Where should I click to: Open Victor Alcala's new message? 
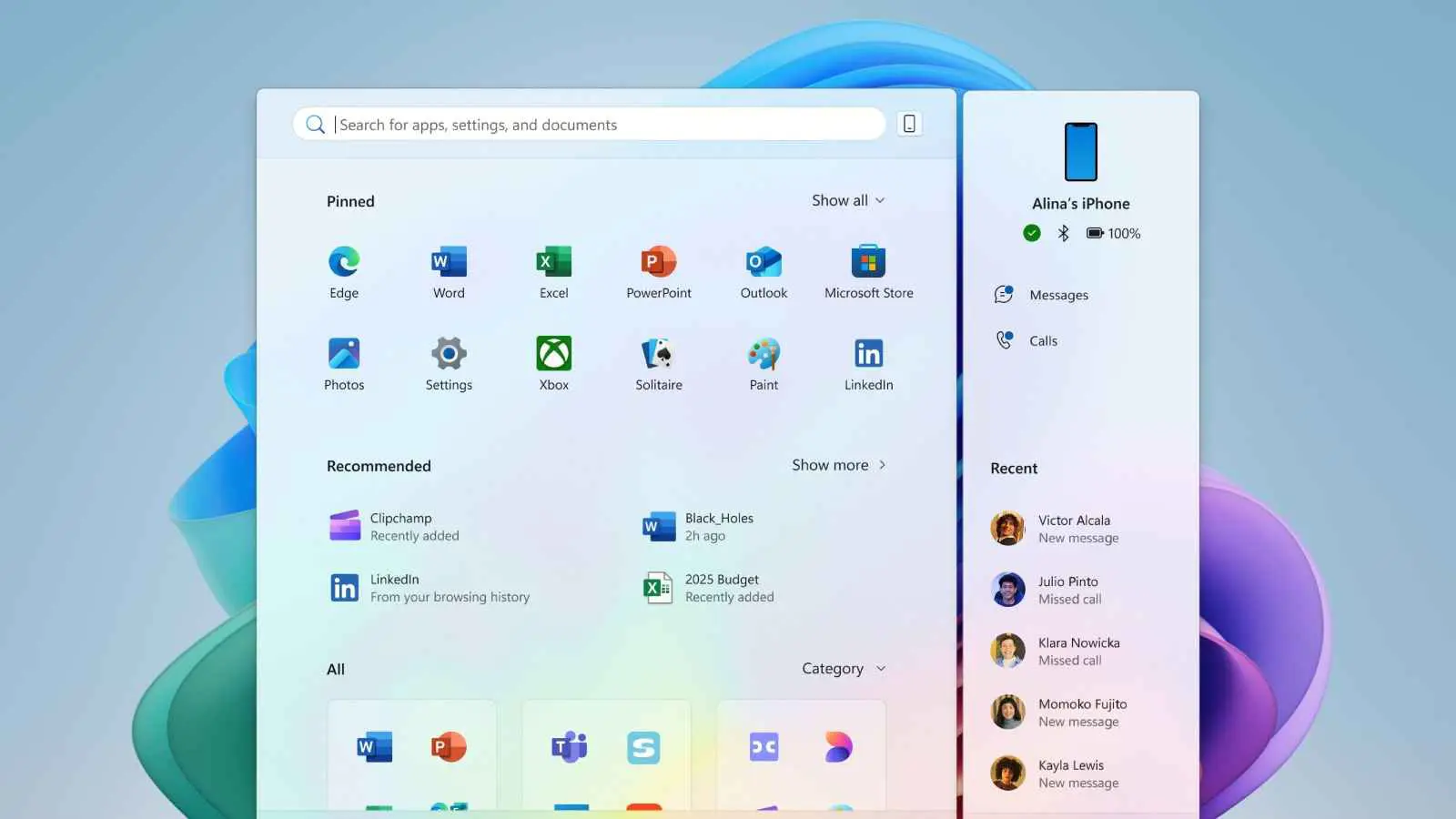click(1077, 529)
